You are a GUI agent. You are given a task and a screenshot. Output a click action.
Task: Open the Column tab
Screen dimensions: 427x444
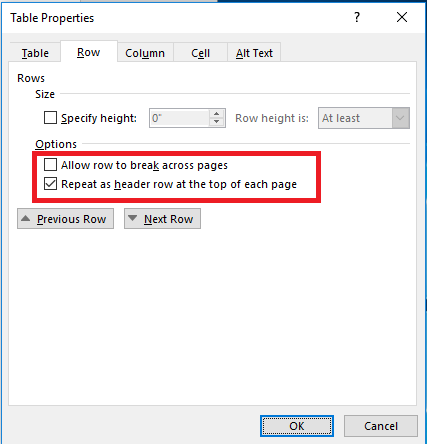(145, 53)
